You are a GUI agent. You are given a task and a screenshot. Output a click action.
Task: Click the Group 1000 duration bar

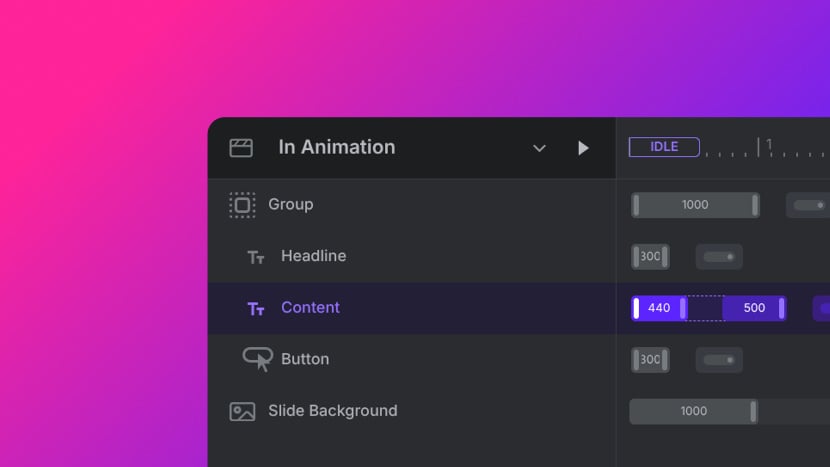click(x=695, y=205)
